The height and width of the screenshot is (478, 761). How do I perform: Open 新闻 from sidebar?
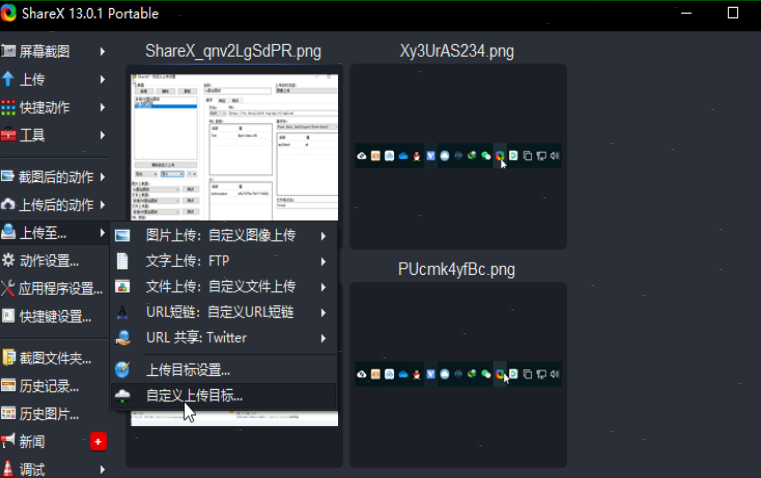click(x=54, y=442)
